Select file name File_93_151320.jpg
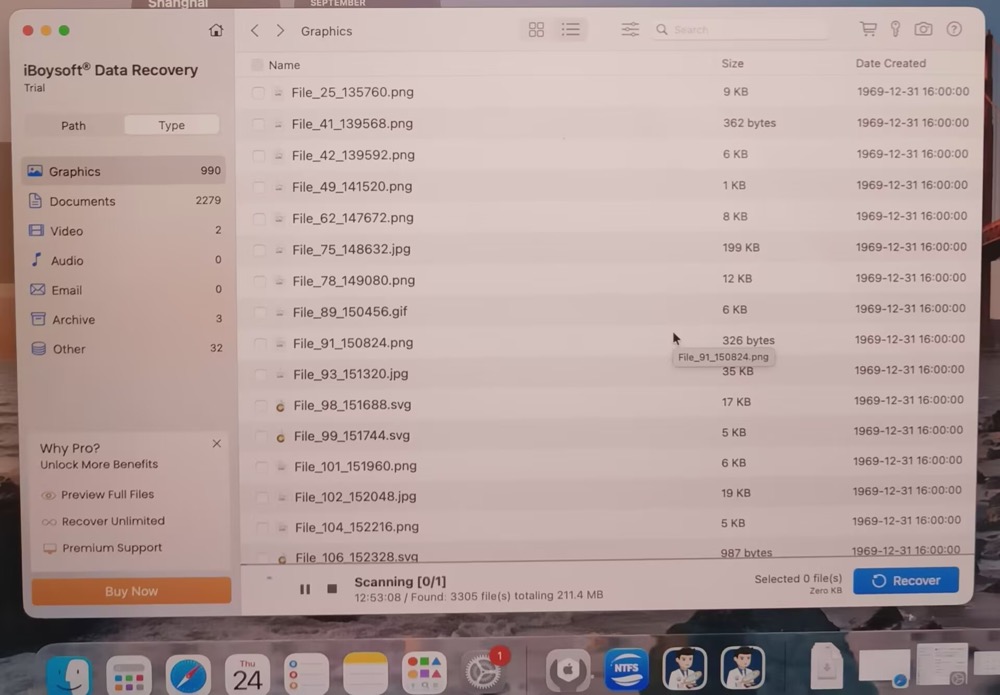The height and width of the screenshot is (695, 1000). tap(351, 374)
